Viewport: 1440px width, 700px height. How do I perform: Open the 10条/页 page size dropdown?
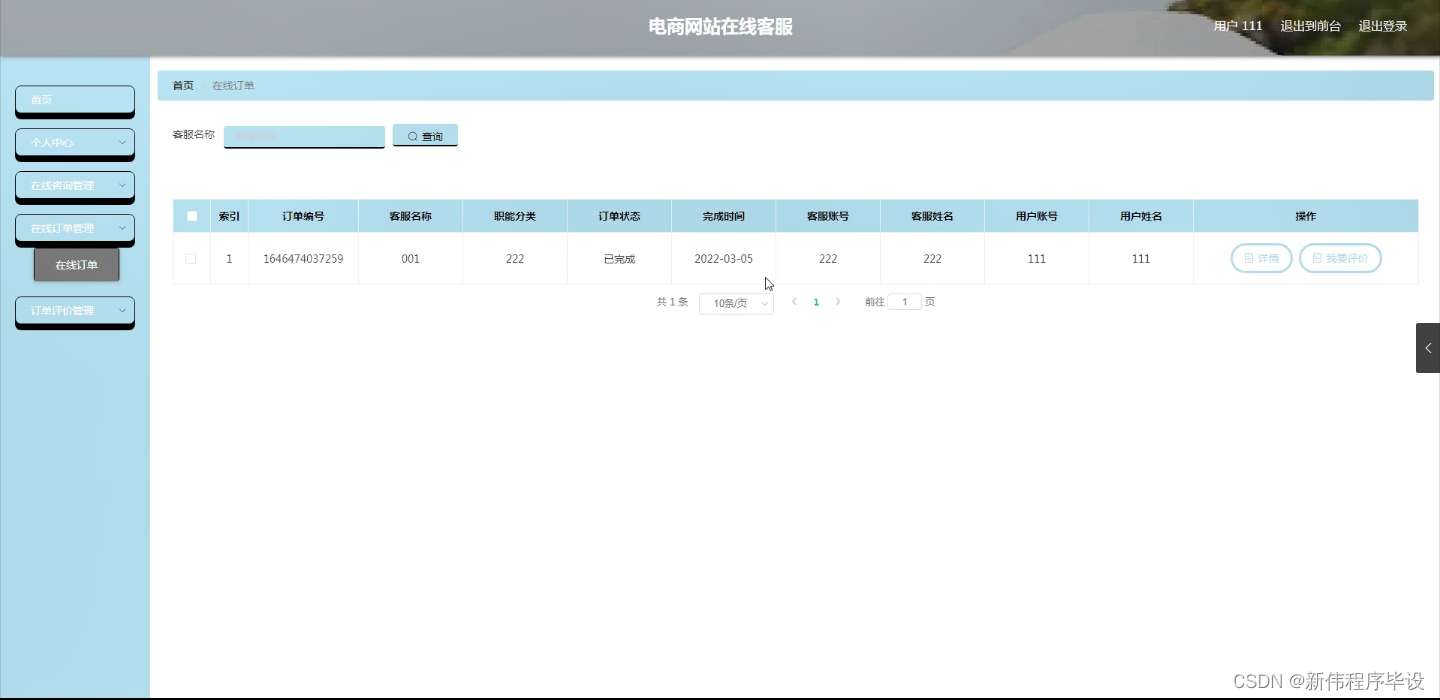[736, 302]
